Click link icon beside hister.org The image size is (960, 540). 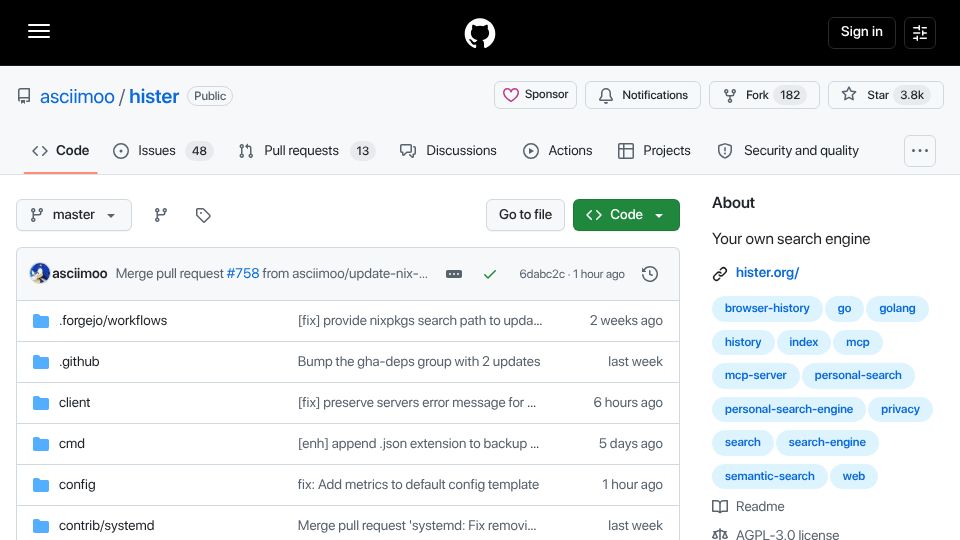point(720,274)
